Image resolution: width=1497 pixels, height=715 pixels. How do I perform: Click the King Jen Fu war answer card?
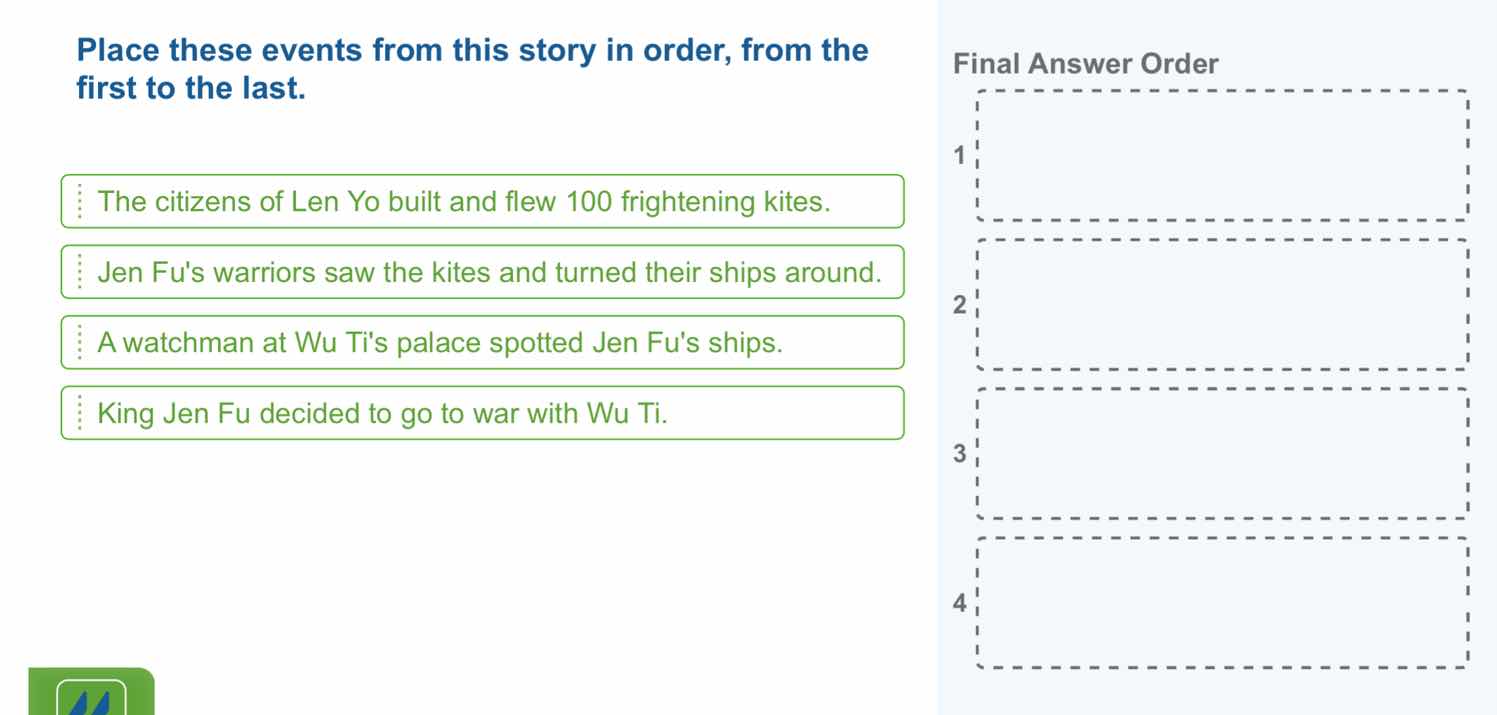tap(483, 412)
